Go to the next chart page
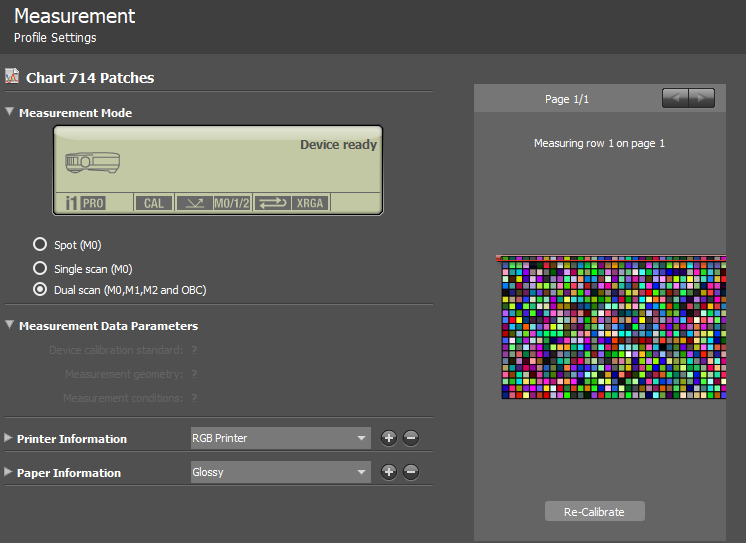 (x=702, y=98)
